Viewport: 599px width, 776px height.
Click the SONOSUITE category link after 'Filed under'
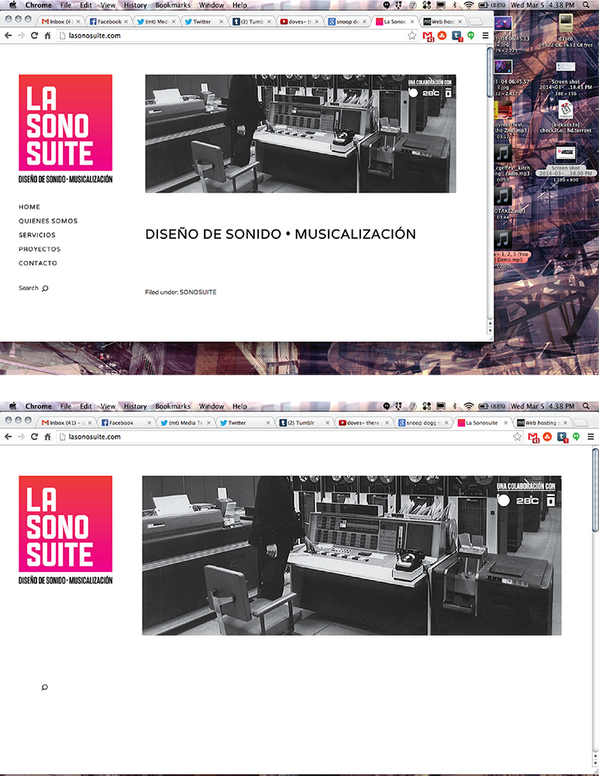click(x=198, y=292)
